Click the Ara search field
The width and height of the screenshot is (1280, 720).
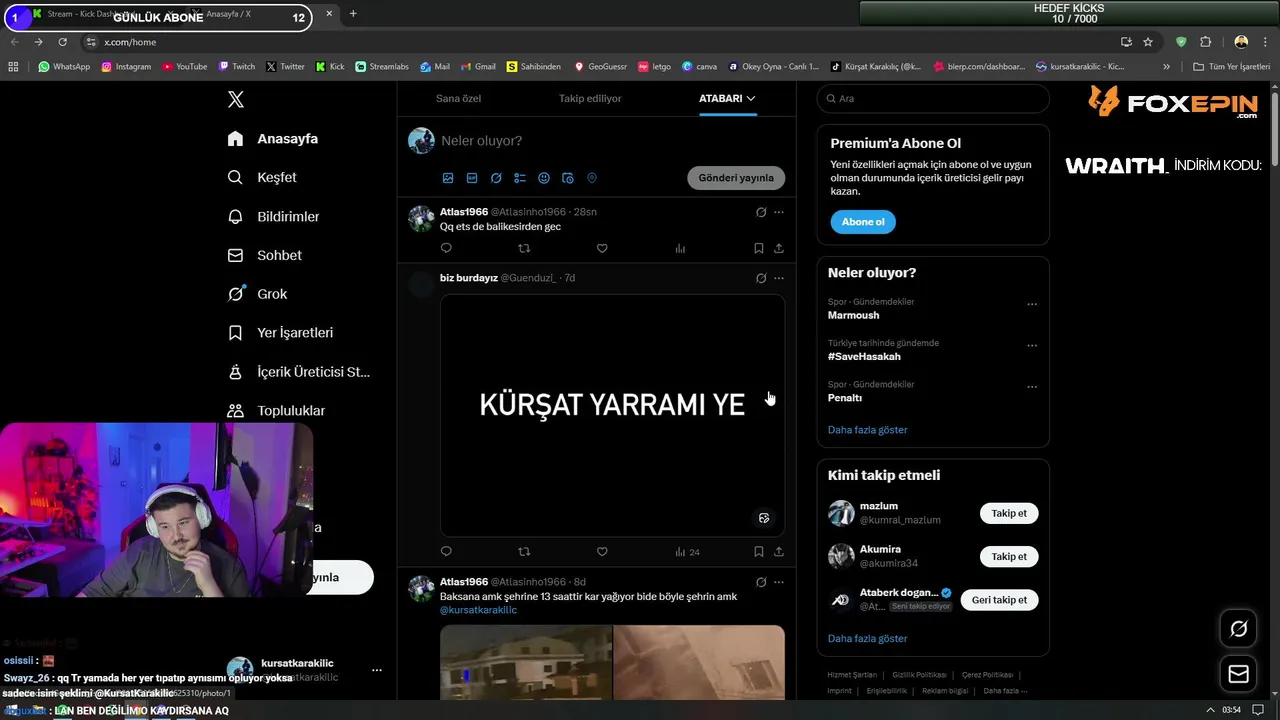(933, 98)
